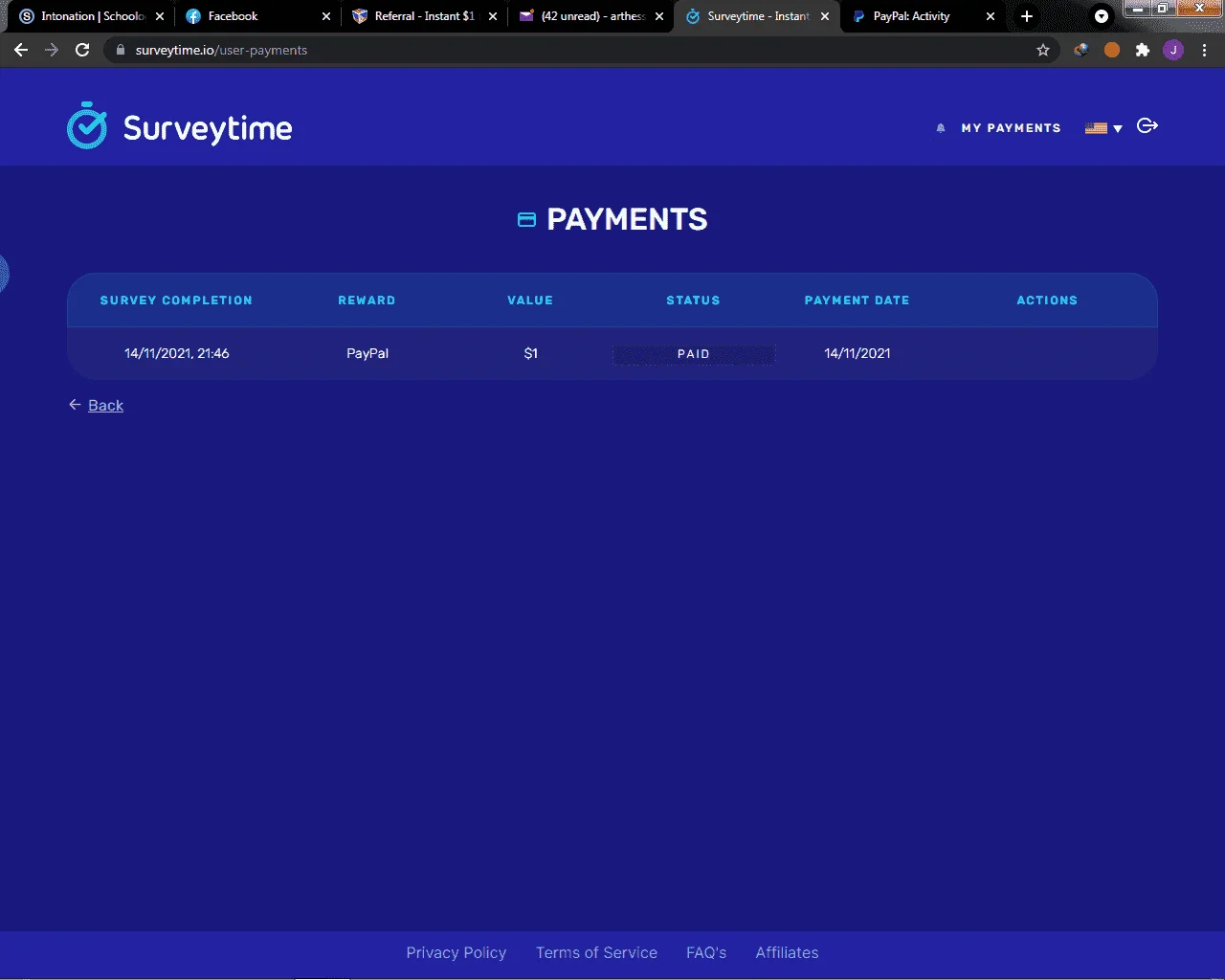
Task: Click the PAYMENTS page heading
Action: (x=627, y=220)
